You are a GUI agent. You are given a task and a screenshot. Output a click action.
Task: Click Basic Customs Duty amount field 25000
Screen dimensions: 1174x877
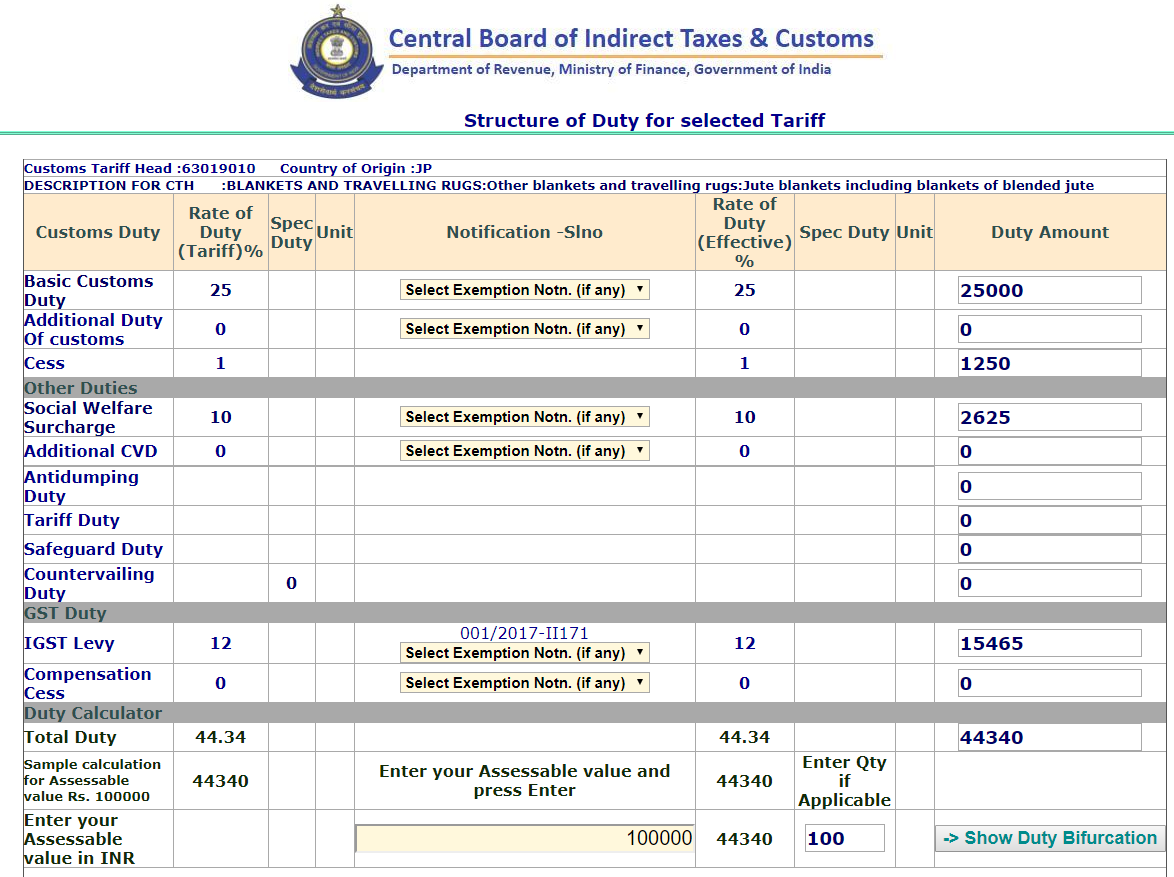coord(1050,290)
